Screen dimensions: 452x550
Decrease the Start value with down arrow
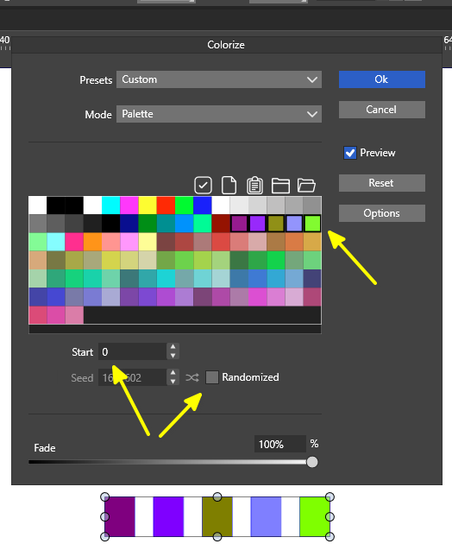(173, 356)
